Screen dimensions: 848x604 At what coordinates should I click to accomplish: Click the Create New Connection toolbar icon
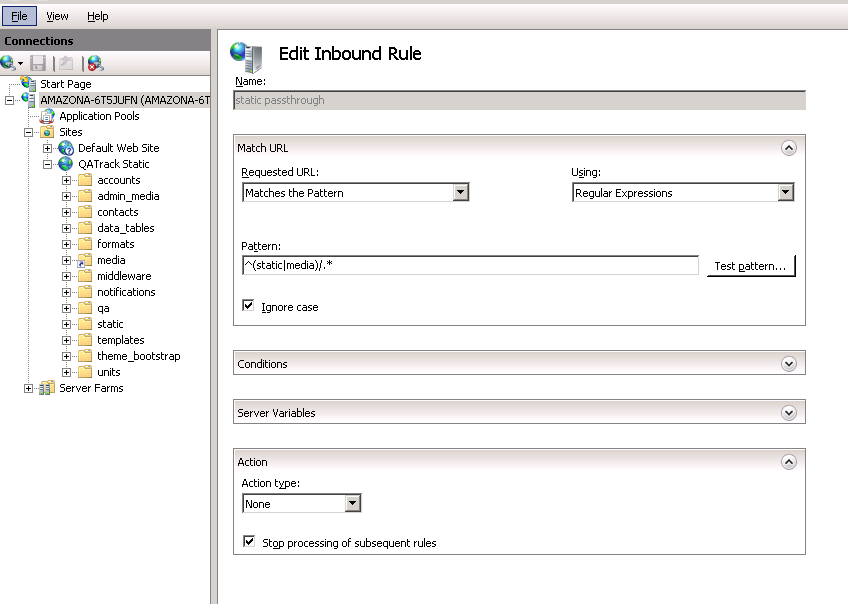click(x=9, y=63)
